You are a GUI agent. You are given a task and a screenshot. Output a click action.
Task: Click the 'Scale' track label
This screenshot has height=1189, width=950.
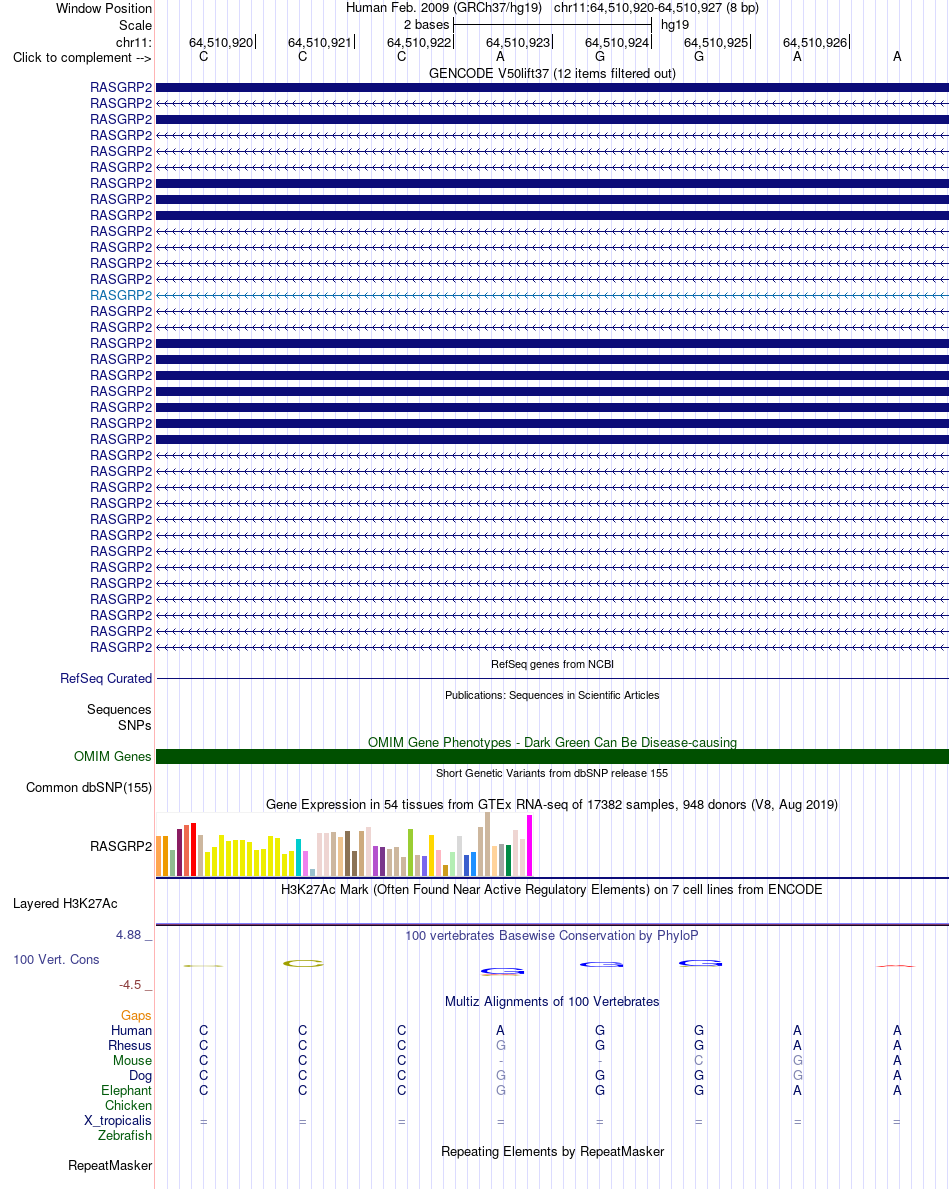coord(135,25)
